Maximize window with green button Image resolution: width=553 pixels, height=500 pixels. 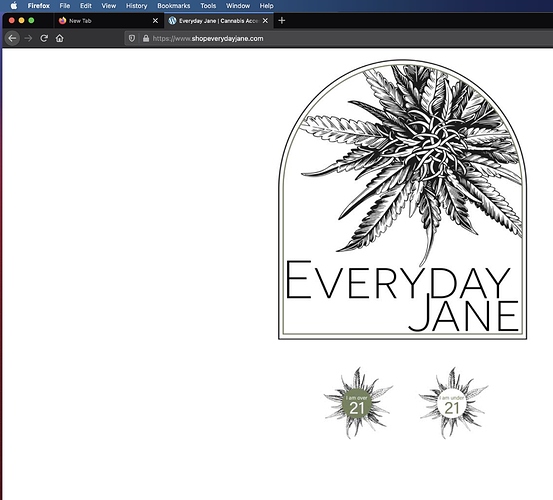[x=31, y=20]
